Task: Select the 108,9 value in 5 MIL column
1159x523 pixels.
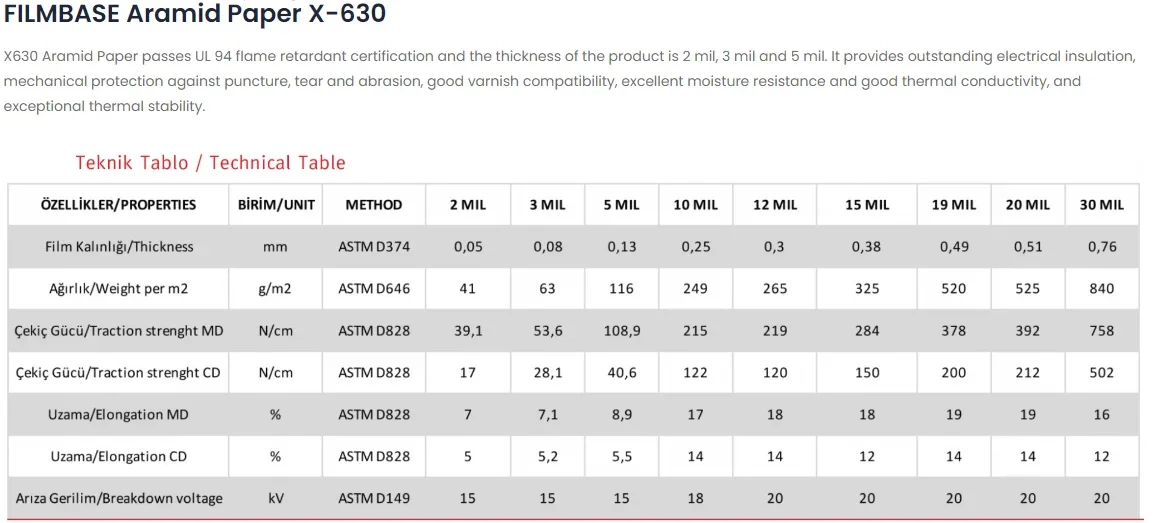Action: (622, 331)
